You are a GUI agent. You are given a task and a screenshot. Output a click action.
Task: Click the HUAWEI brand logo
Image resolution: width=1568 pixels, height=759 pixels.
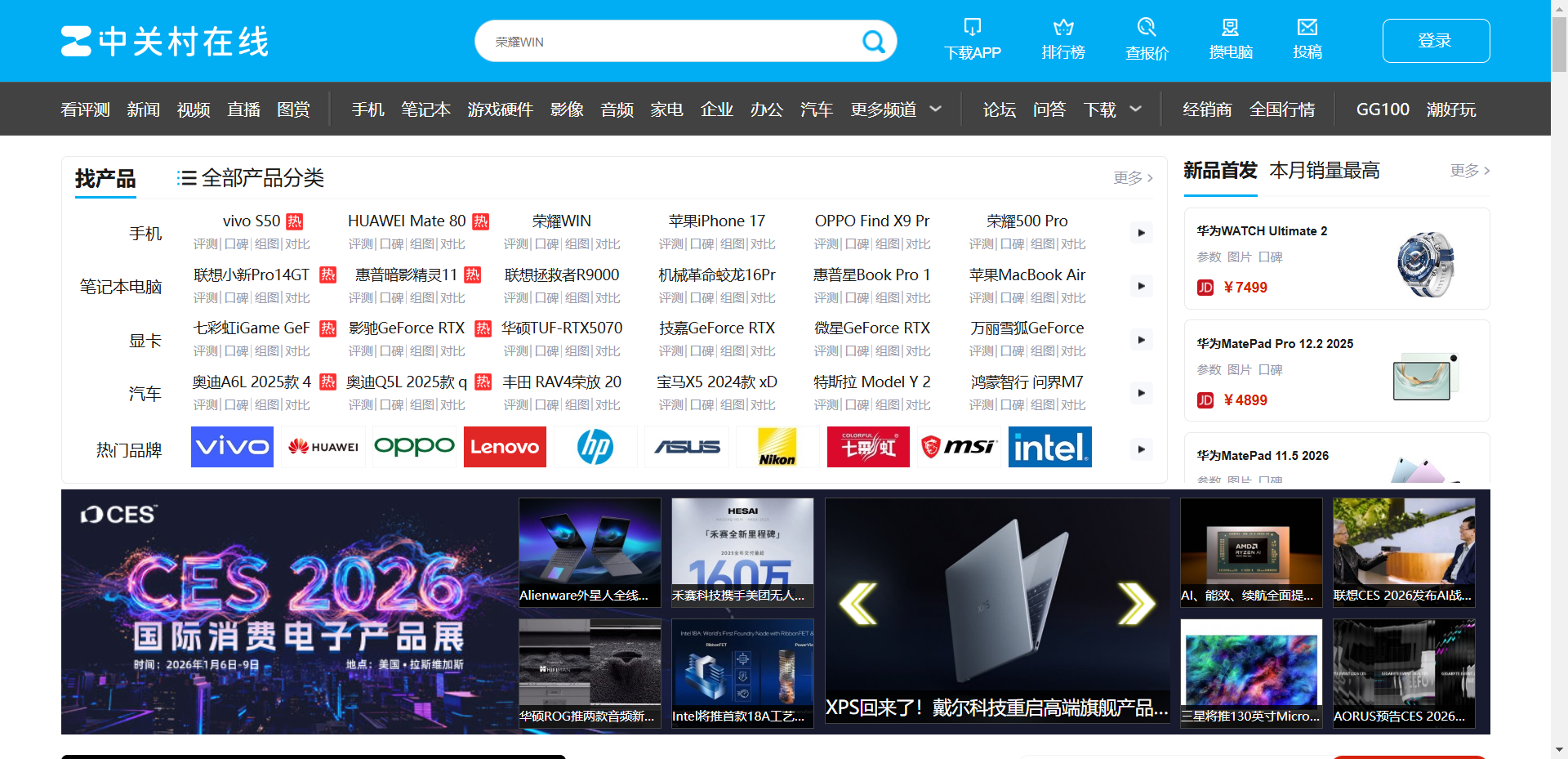323,447
